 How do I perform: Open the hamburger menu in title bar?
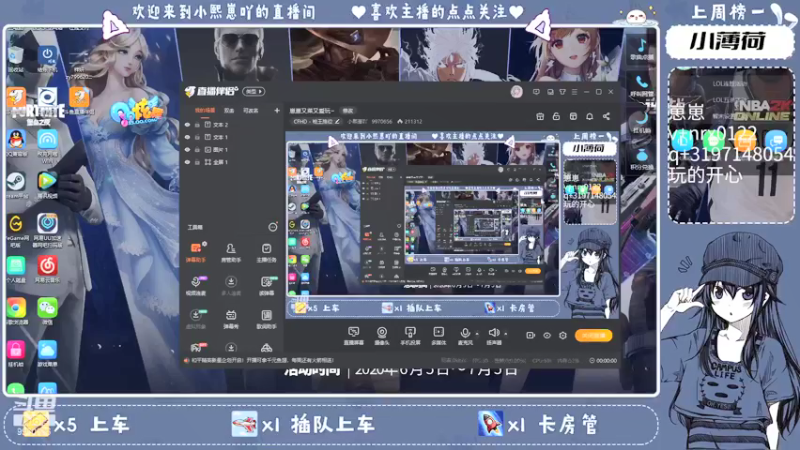coord(574,92)
